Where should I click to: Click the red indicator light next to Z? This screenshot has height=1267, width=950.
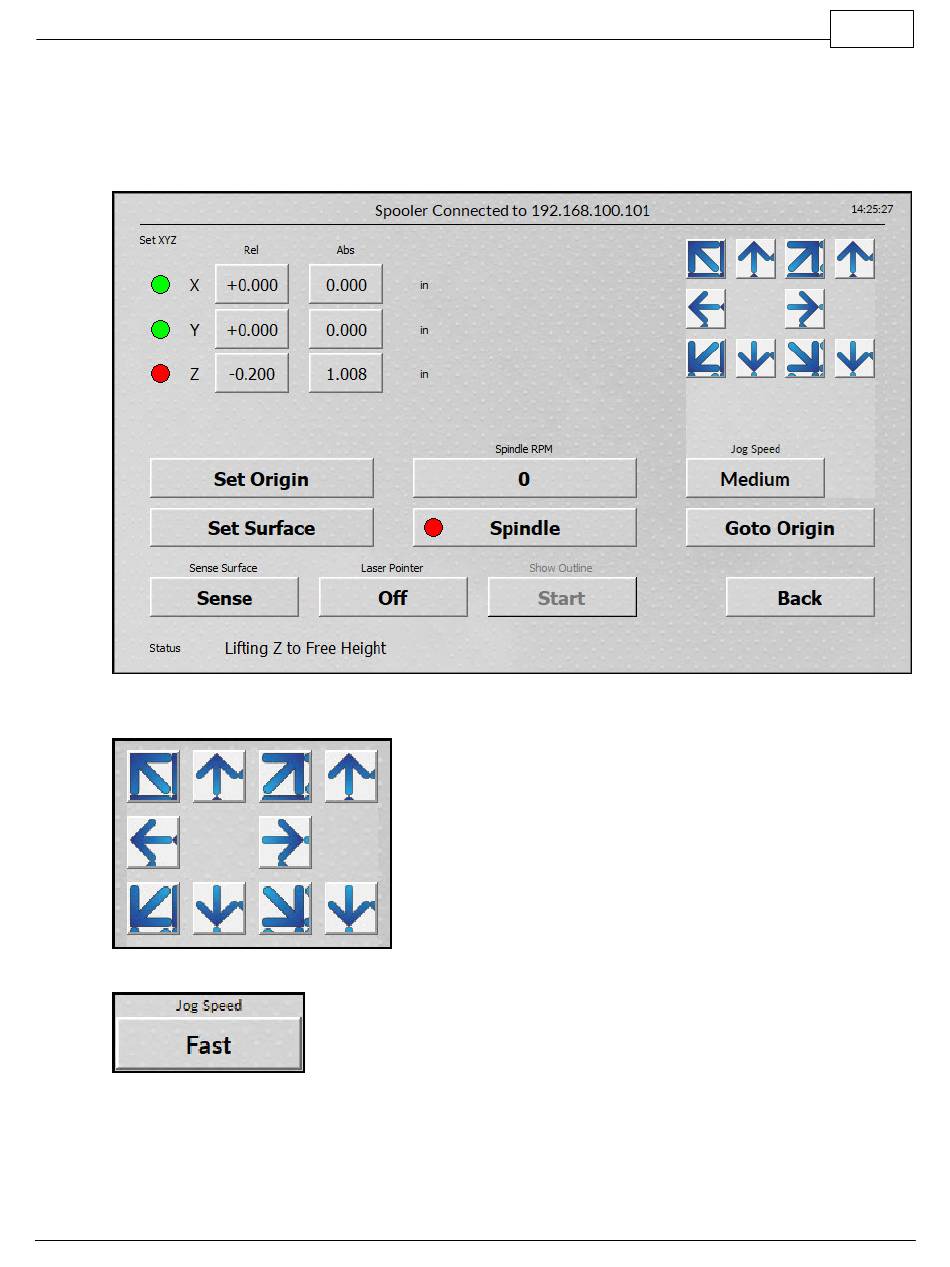pos(160,374)
